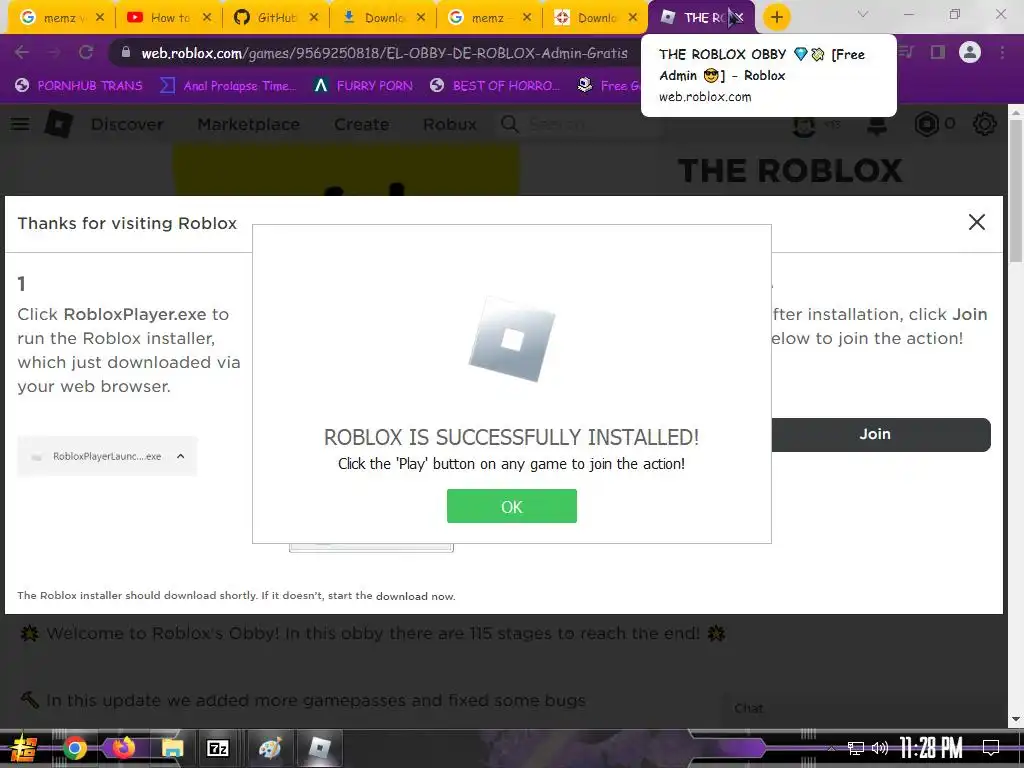Open the Windows notification center icon
The width and height of the screenshot is (1024, 768).
click(991, 748)
